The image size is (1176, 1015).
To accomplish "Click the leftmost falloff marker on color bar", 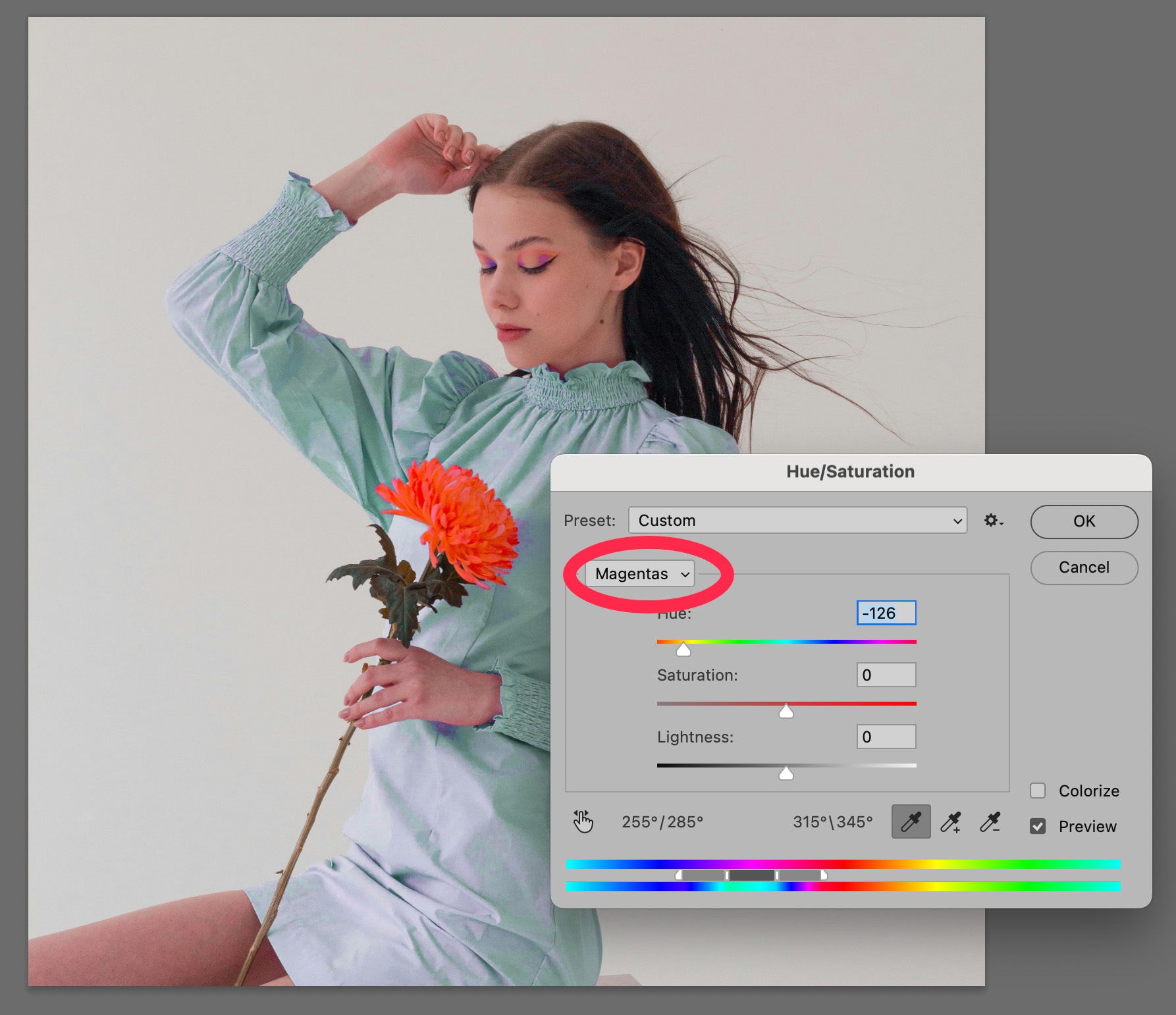I will tap(679, 875).
